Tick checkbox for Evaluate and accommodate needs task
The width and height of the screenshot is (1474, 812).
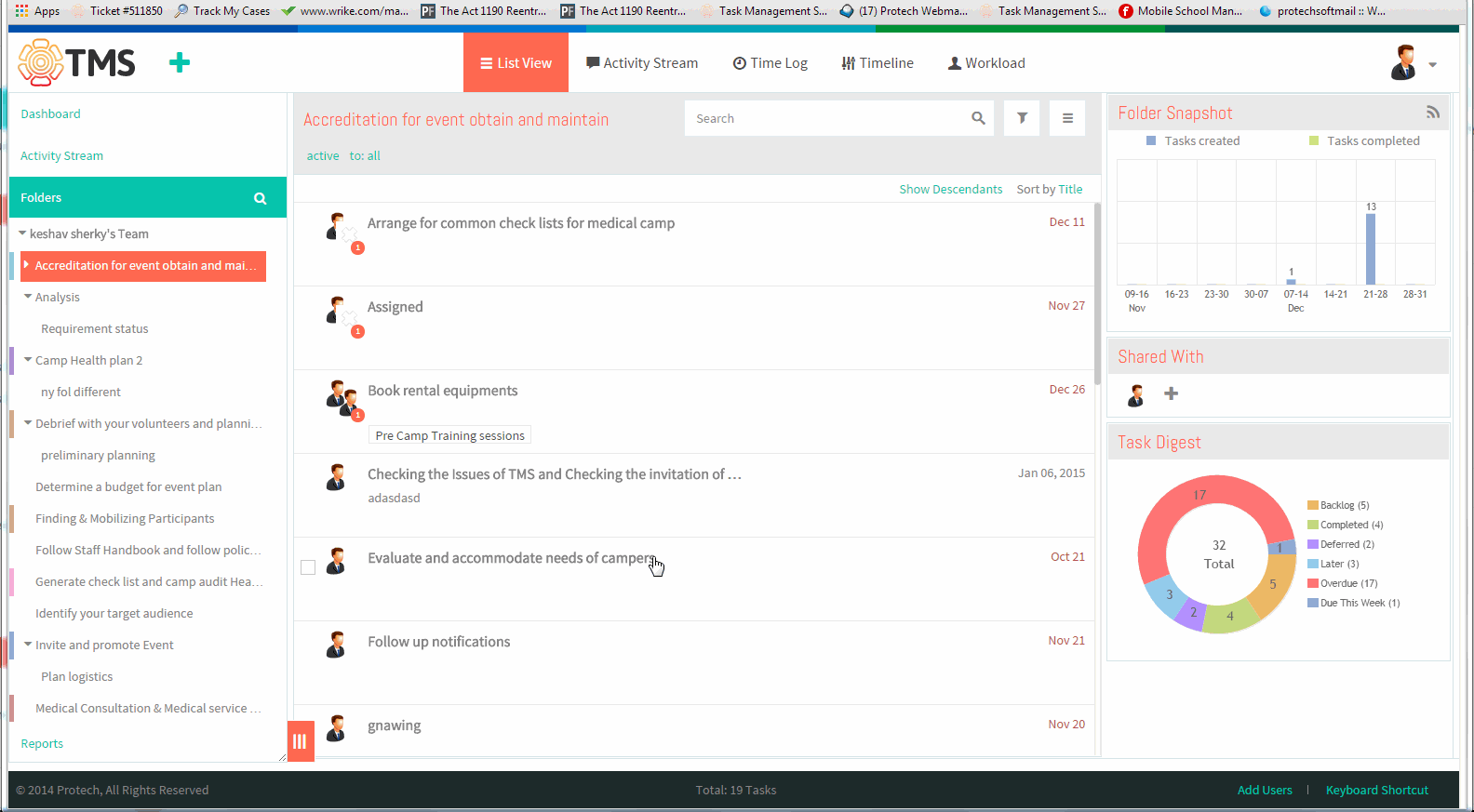[308, 567]
